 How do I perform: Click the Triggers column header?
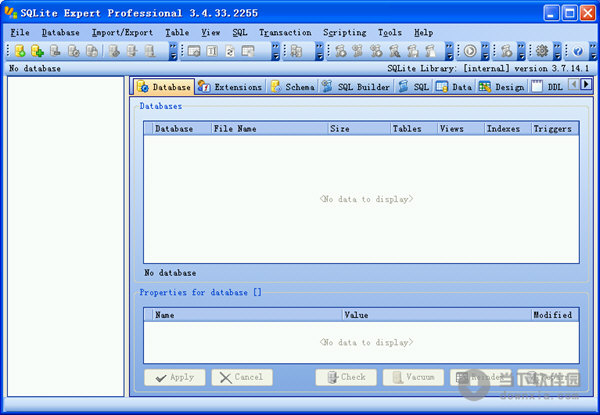pyautogui.click(x=555, y=129)
